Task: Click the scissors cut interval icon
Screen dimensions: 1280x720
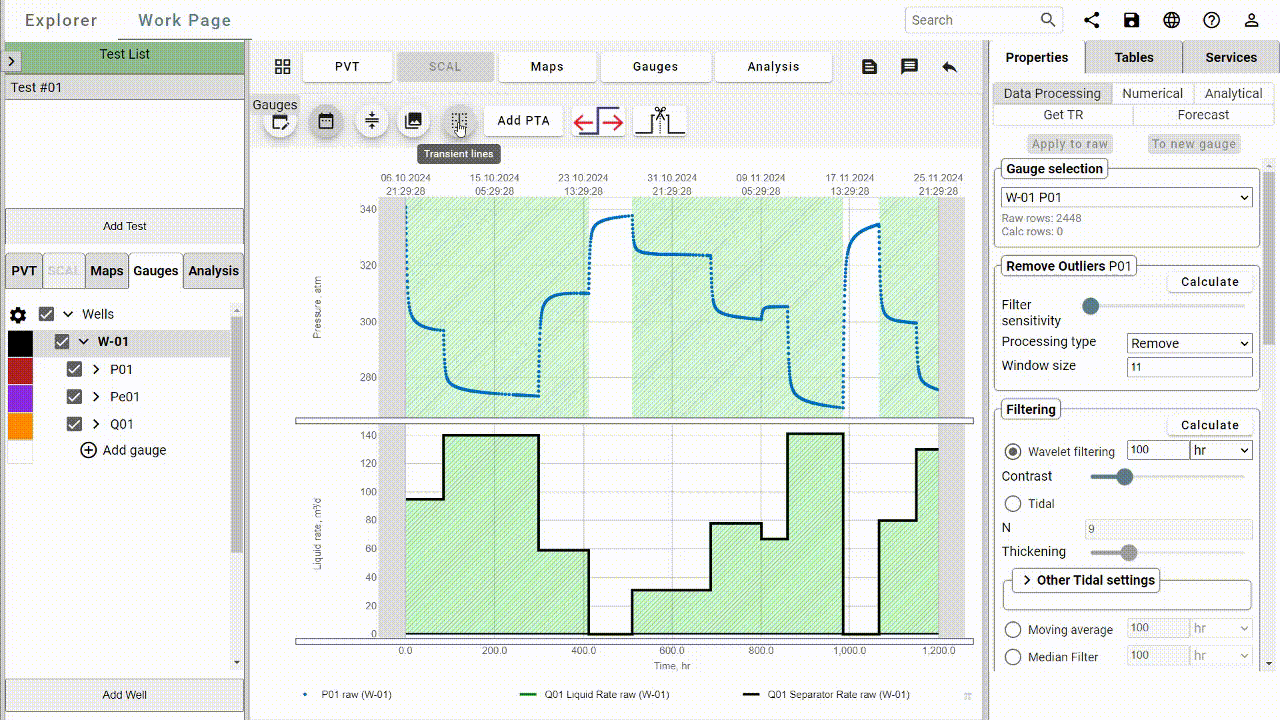Action: click(x=659, y=122)
